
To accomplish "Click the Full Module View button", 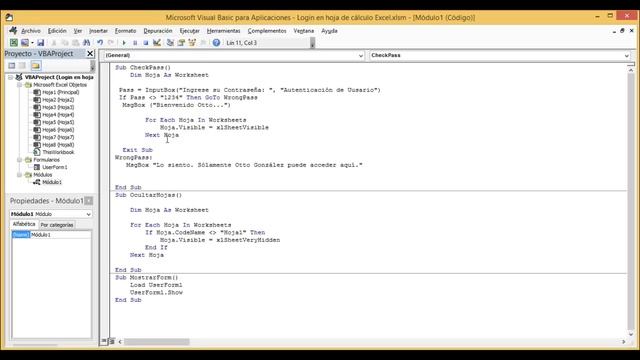I will pos(112,341).
